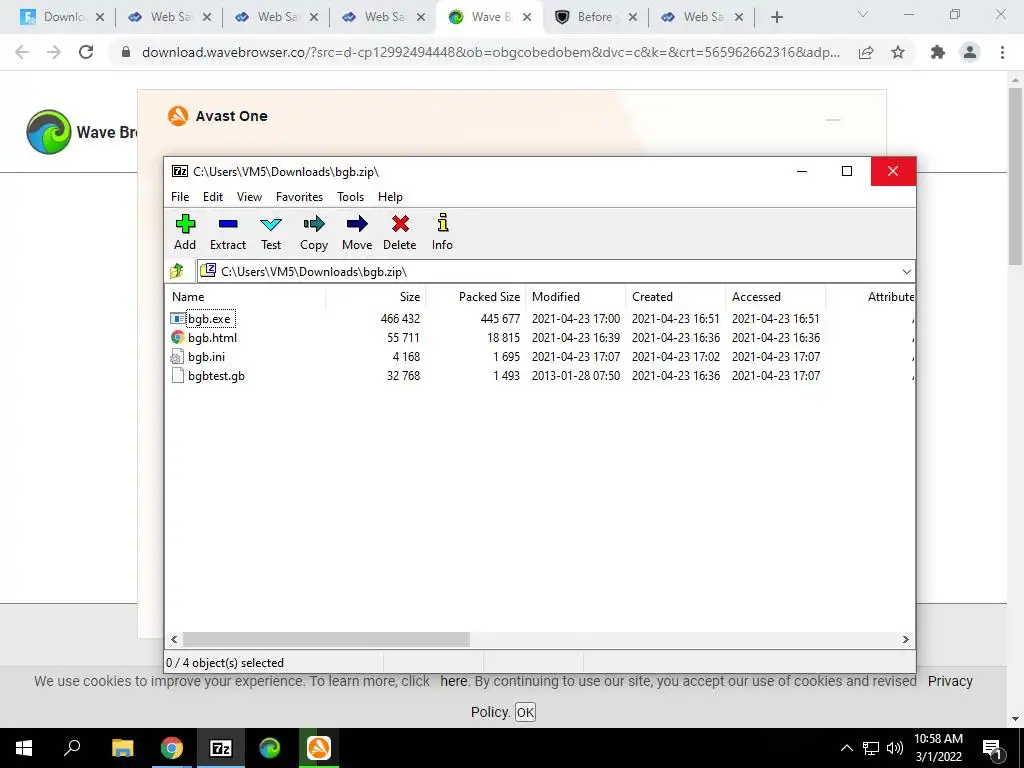Screen dimensions: 1024x768
Task: Open the Chrome profile avatar
Action: pos(970,52)
